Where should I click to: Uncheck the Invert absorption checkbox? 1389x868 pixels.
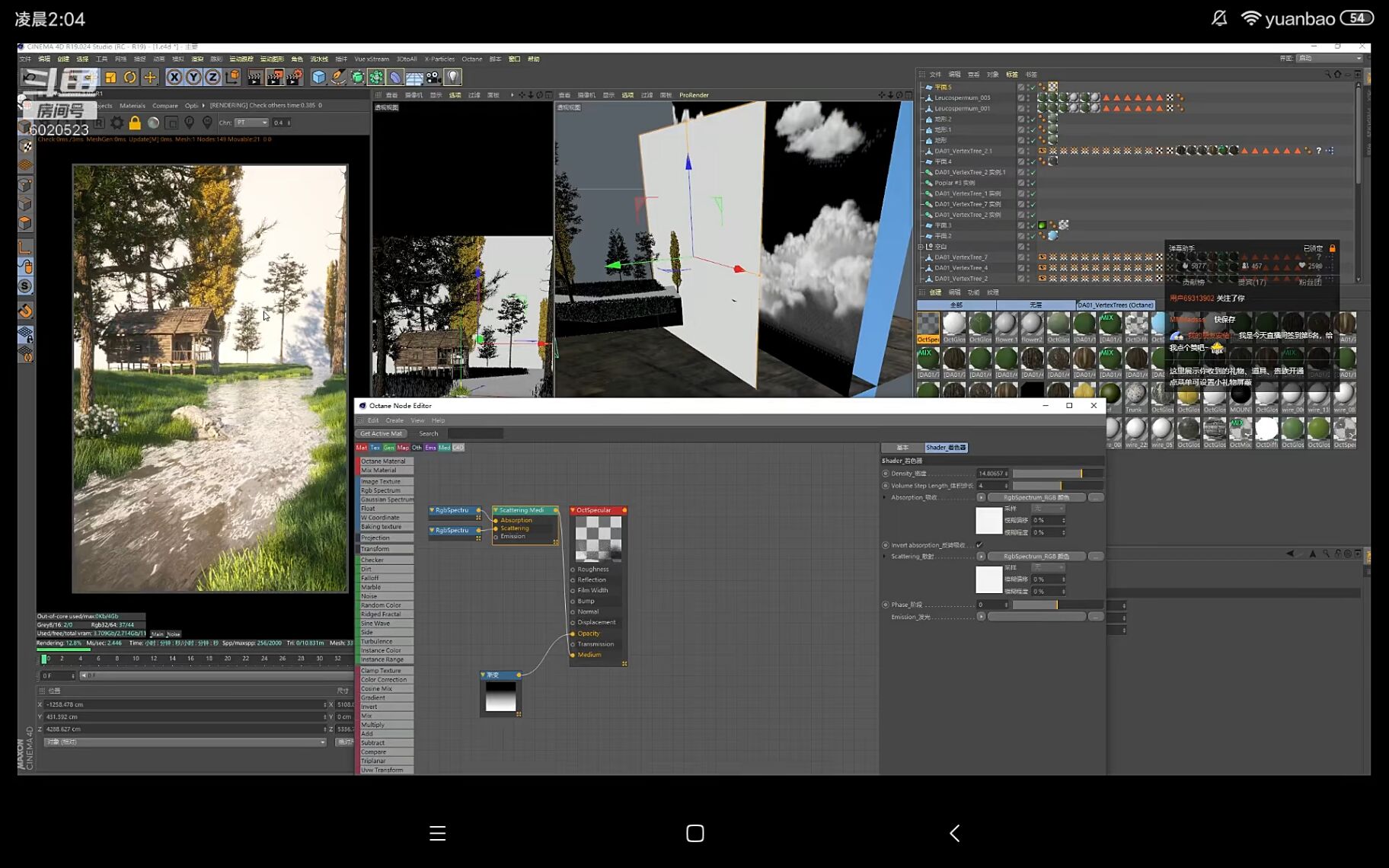979,545
